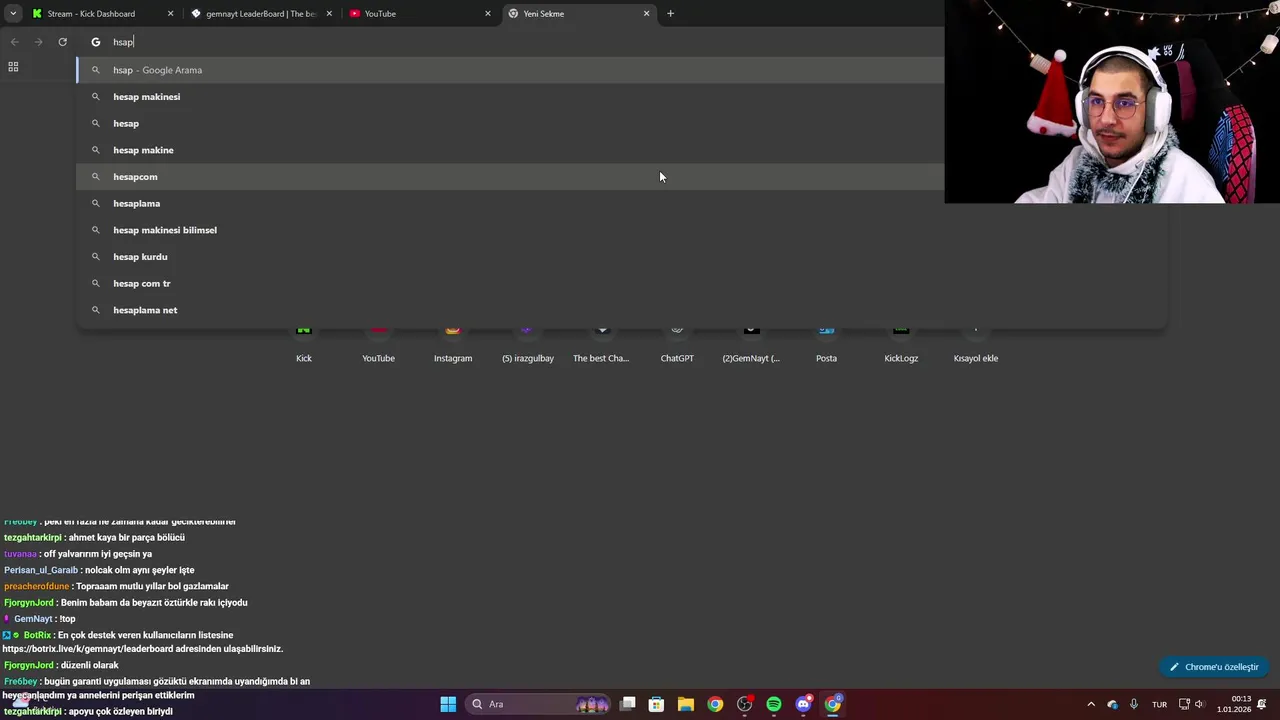Open Task View on the taskbar
The width and height of the screenshot is (1280, 720).
(628, 704)
